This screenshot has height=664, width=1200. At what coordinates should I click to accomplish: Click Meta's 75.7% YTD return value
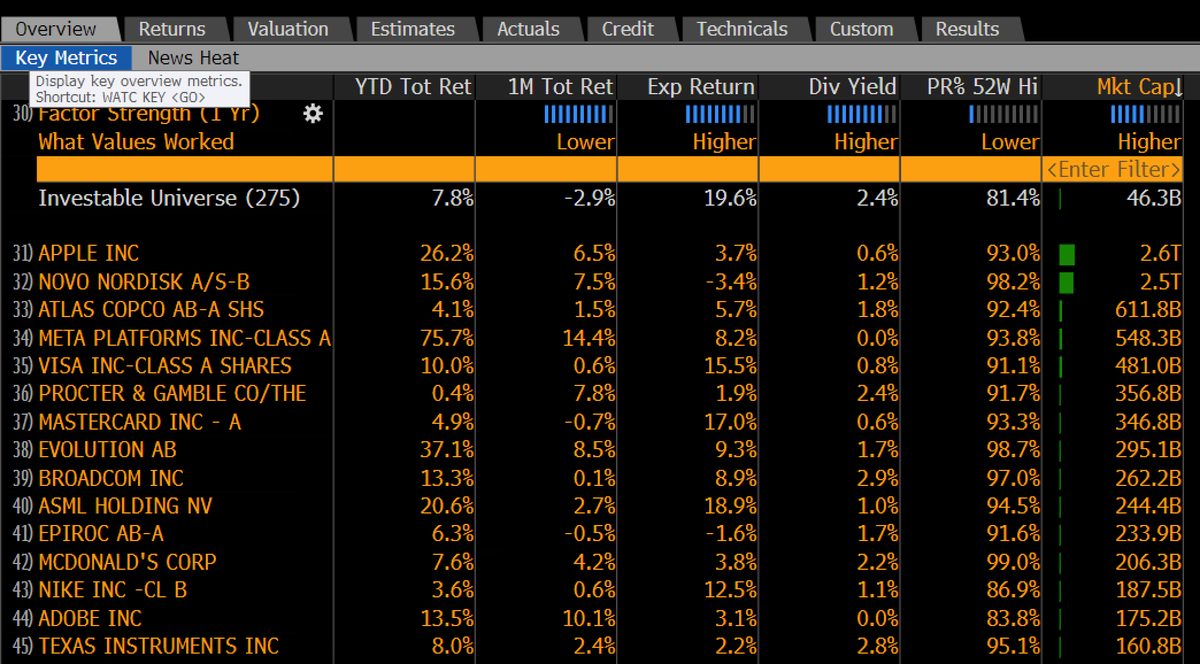coord(446,338)
